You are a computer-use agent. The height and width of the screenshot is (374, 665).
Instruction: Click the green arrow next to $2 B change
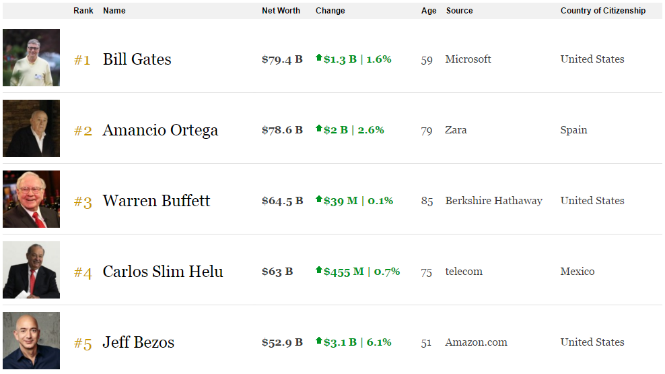coord(319,128)
